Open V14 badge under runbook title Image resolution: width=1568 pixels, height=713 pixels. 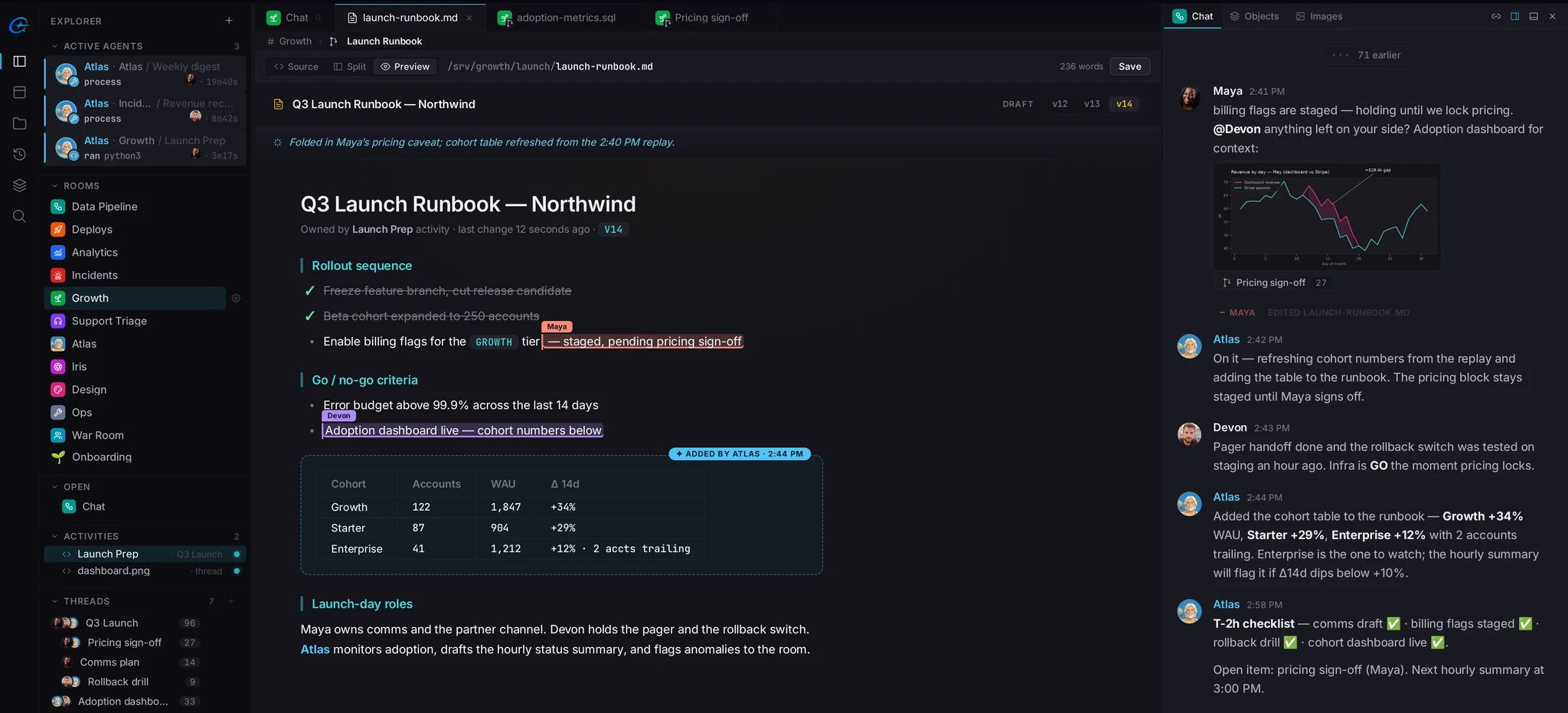[x=613, y=229]
